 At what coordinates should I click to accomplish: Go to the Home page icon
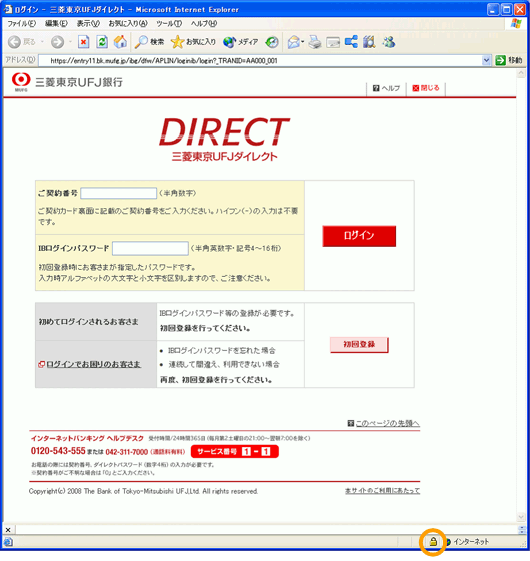[x=120, y=42]
